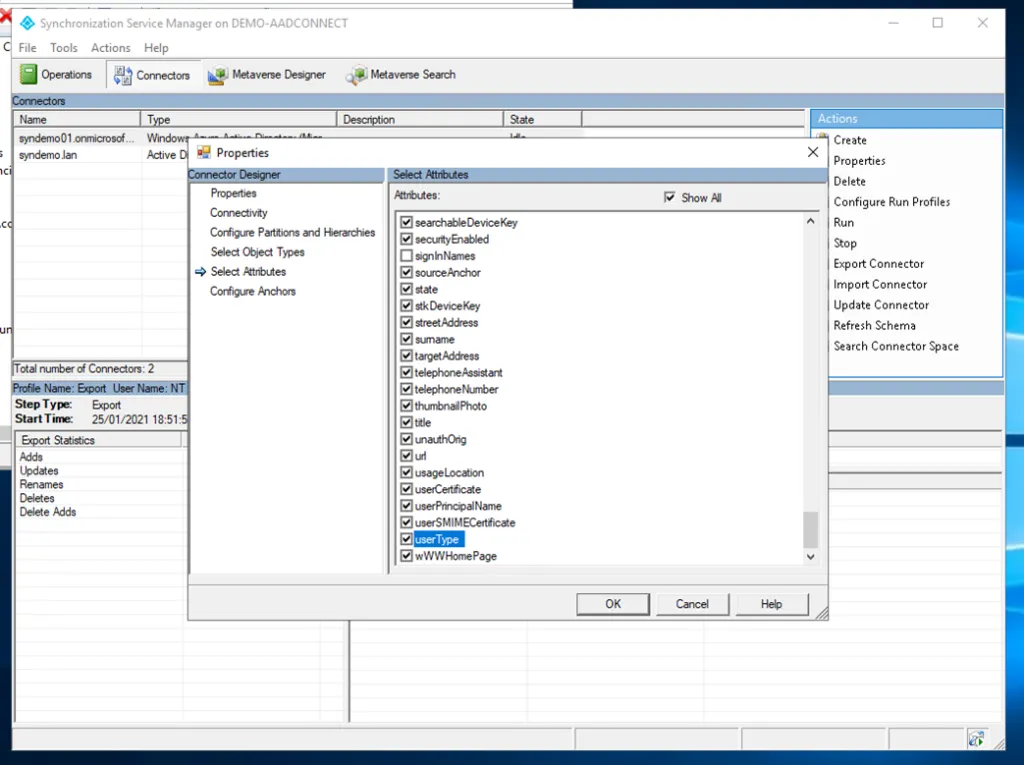Click the Properties dialog title icon
Viewport: 1024px width, 765px height.
coord(204,153)
